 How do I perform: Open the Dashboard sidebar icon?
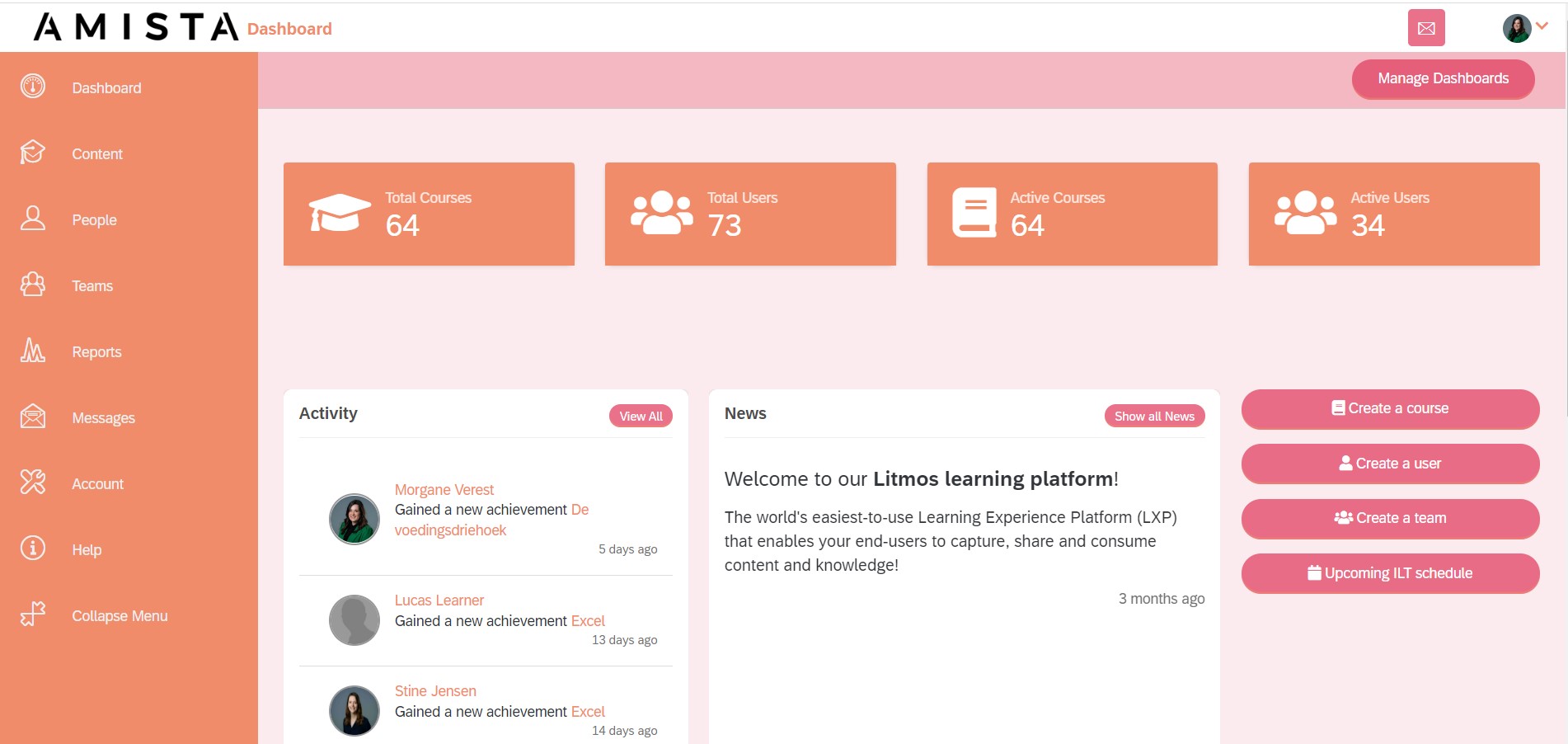31,87
